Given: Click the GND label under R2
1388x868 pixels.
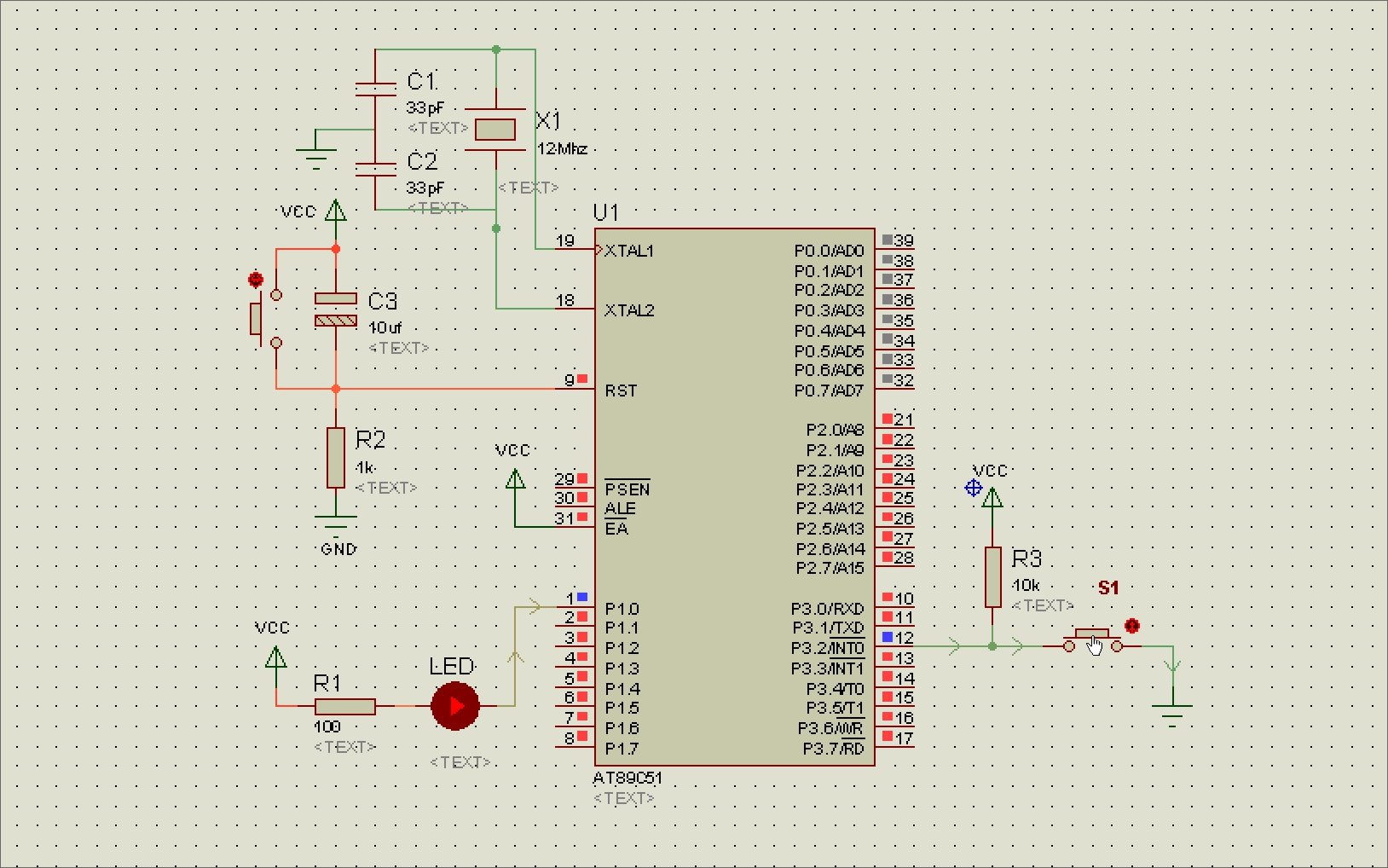Looking at the screenshot, I should pyautogui.click(x=338, y=549).
